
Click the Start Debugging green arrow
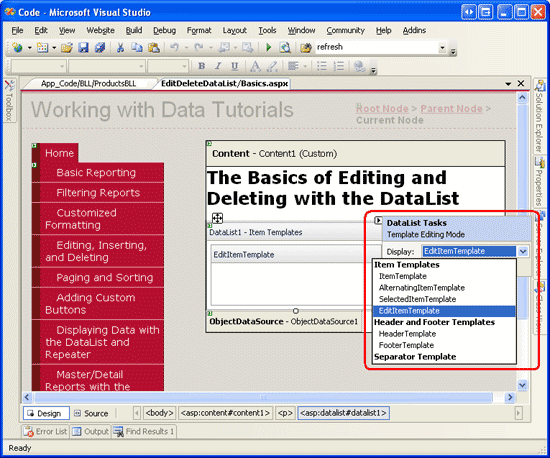tap(269, 47)
